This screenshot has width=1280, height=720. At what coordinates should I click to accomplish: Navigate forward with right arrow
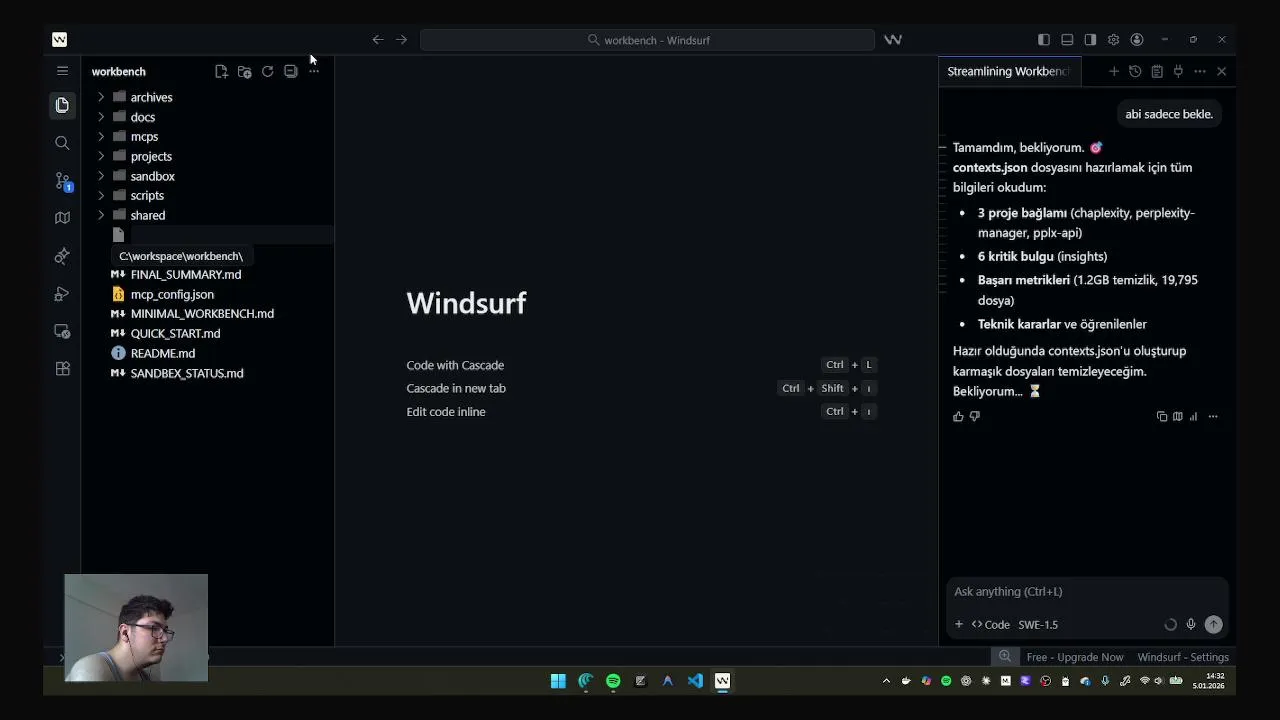click(401, 40)
